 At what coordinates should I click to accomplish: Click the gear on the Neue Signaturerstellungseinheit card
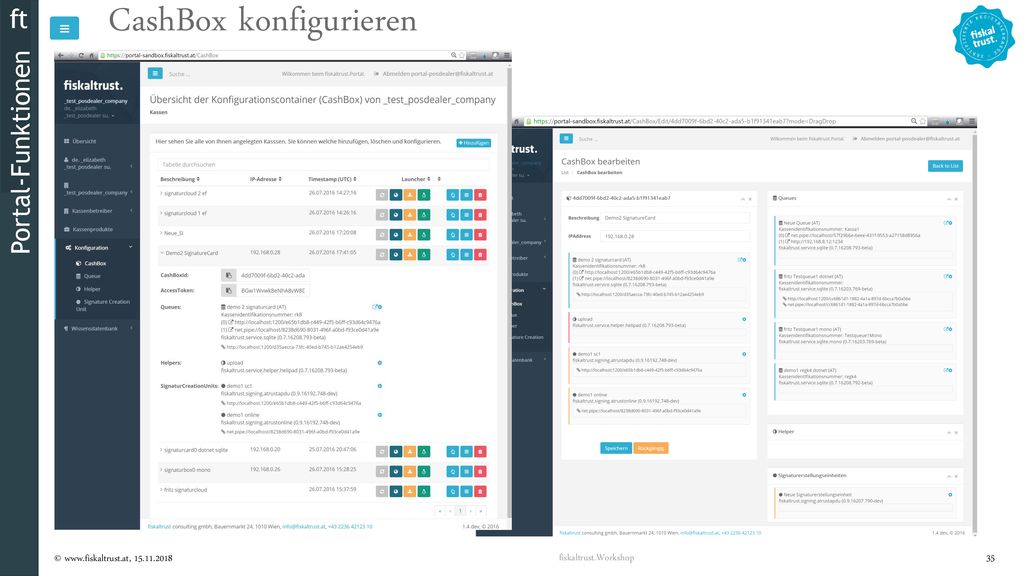[950, 494]
